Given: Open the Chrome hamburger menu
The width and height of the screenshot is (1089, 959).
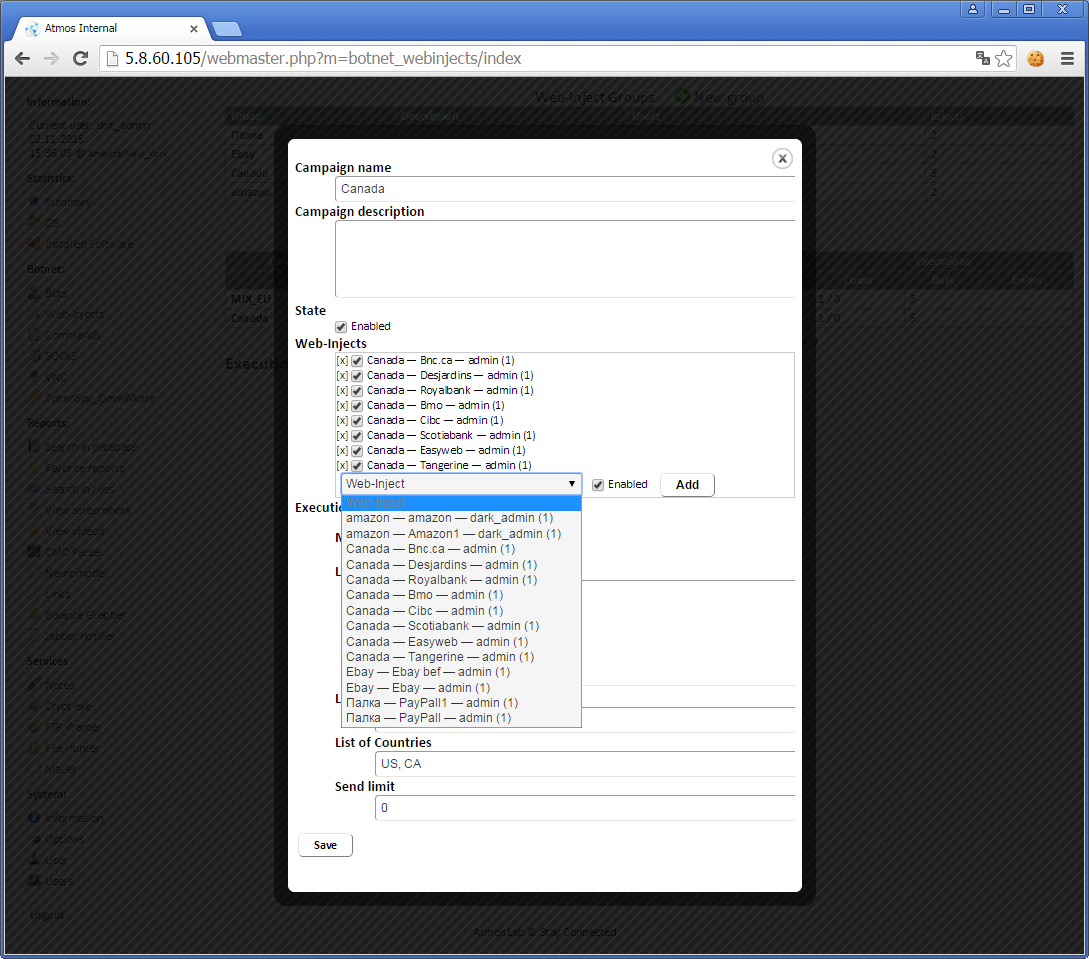Looking at the screenshot, I should (1067, 58).
